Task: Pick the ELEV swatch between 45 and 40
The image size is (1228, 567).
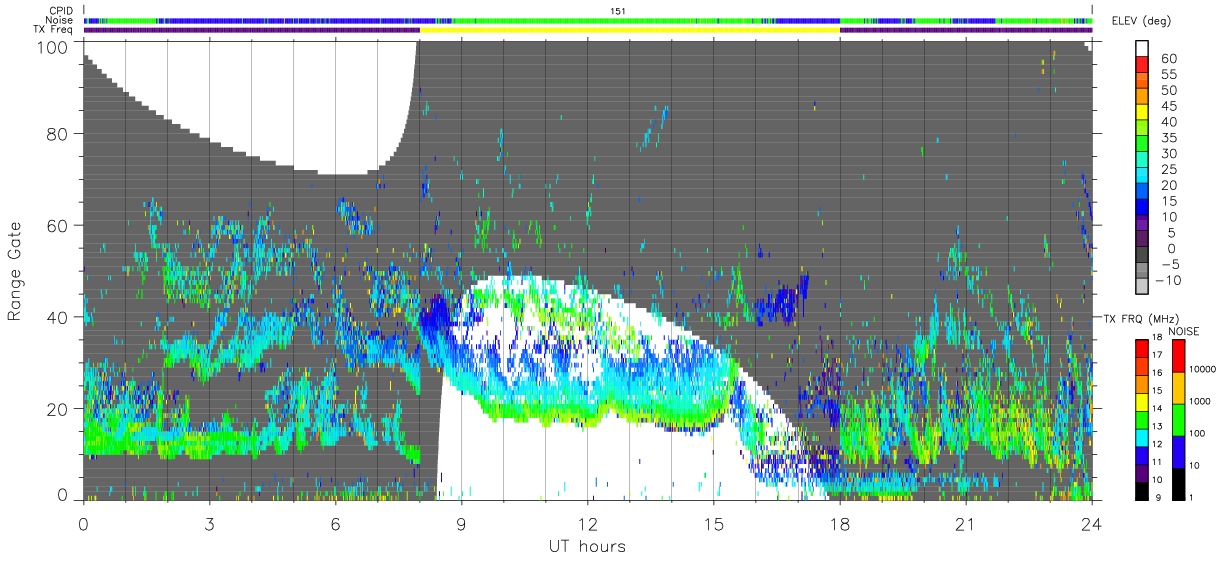Action: [1142, 114]
